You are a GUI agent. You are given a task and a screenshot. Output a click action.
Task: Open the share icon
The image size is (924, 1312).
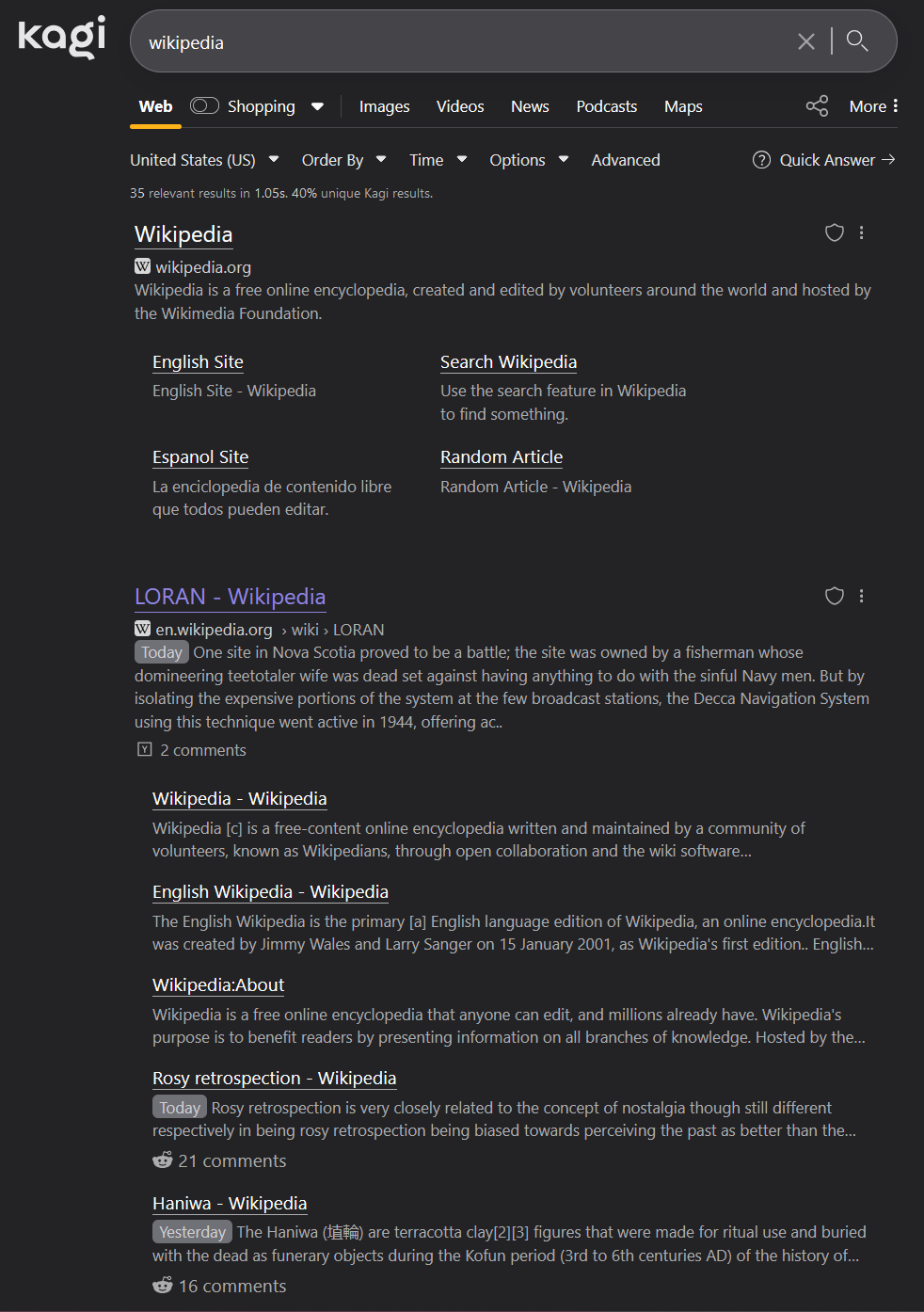click(817, 106)
